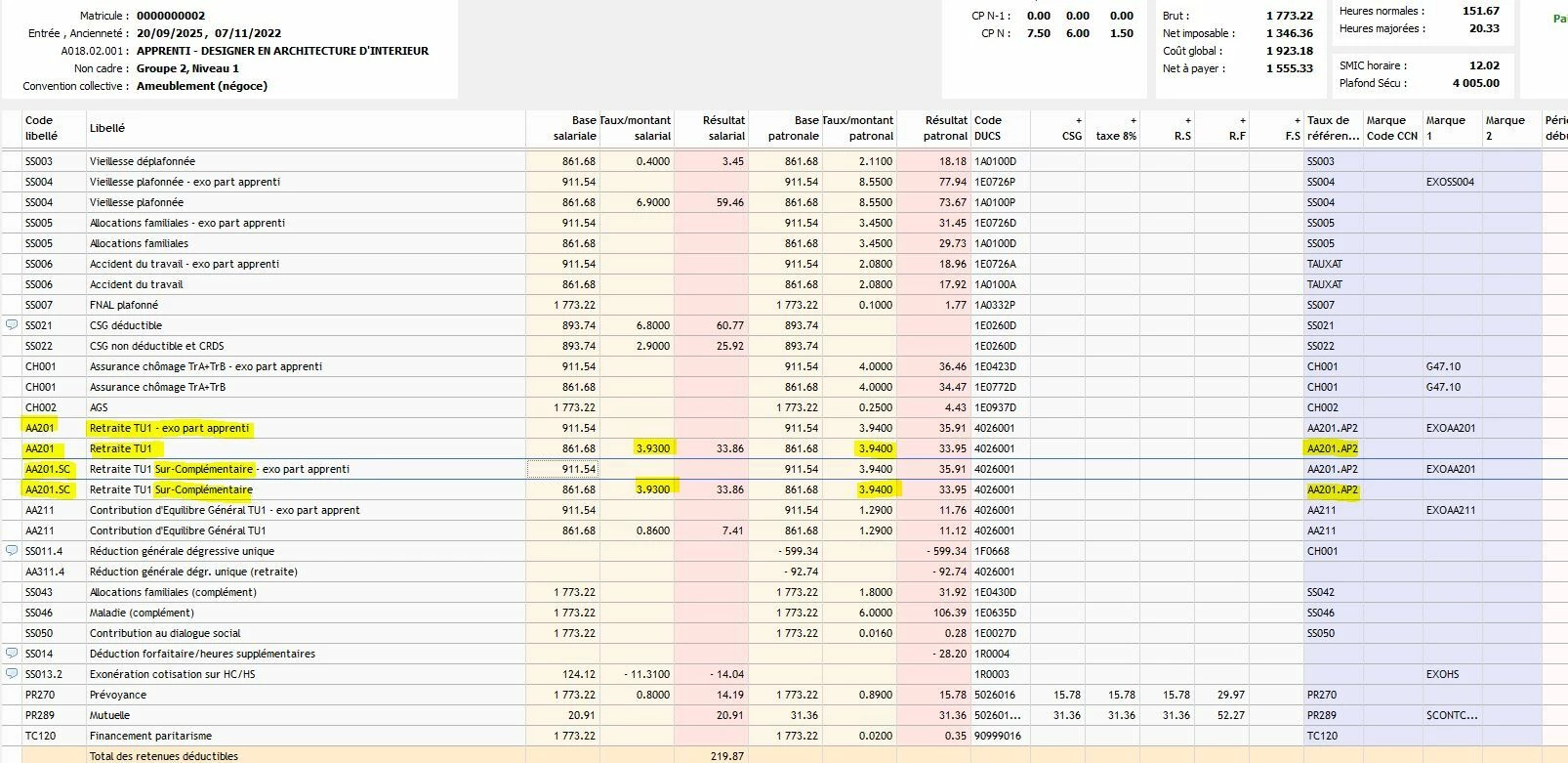Click the rate value - 11.3100

(x=647, y=674)
